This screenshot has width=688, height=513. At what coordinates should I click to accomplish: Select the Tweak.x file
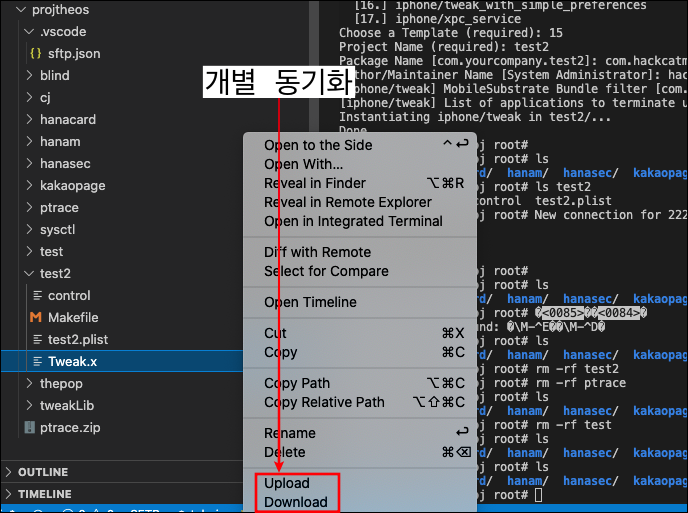tap(72, 361)
